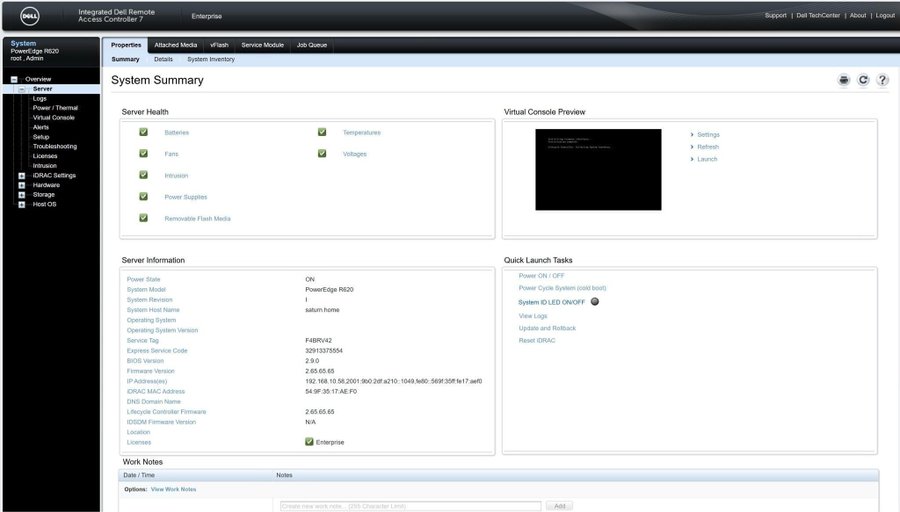This screenshot has width=900, height=512.
Task: Click the Service Tag value F4BRV42
Action: 318,340
